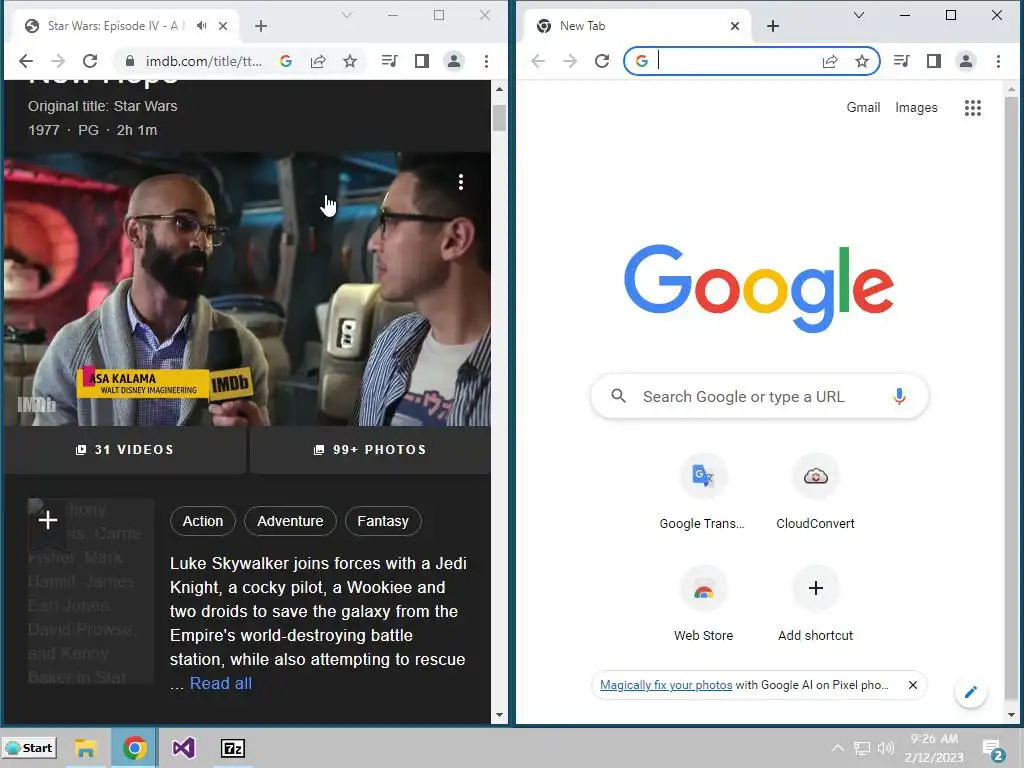Click the Add shortcut tile
This screenshot has height=768, width=1024.
coord(815,605)
